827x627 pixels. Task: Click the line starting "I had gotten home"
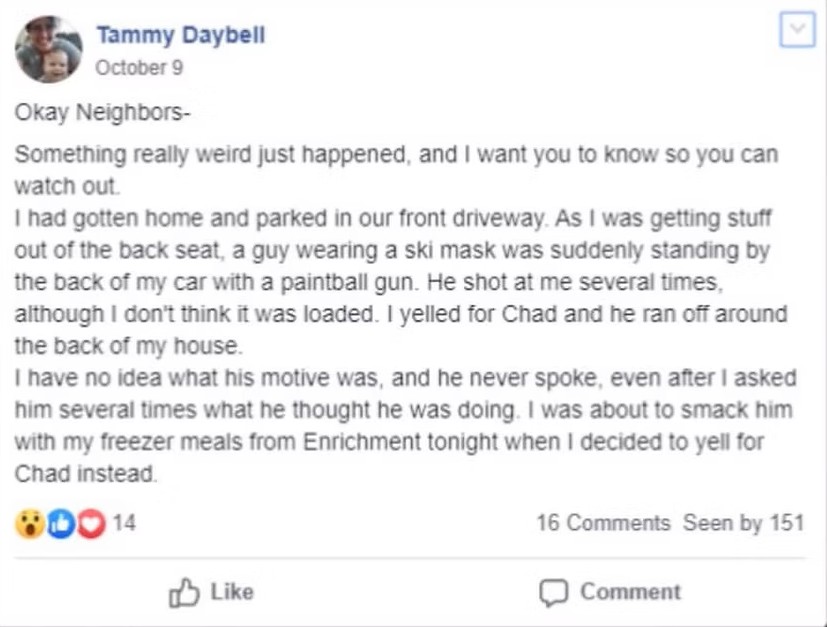[x=392, y=219]
